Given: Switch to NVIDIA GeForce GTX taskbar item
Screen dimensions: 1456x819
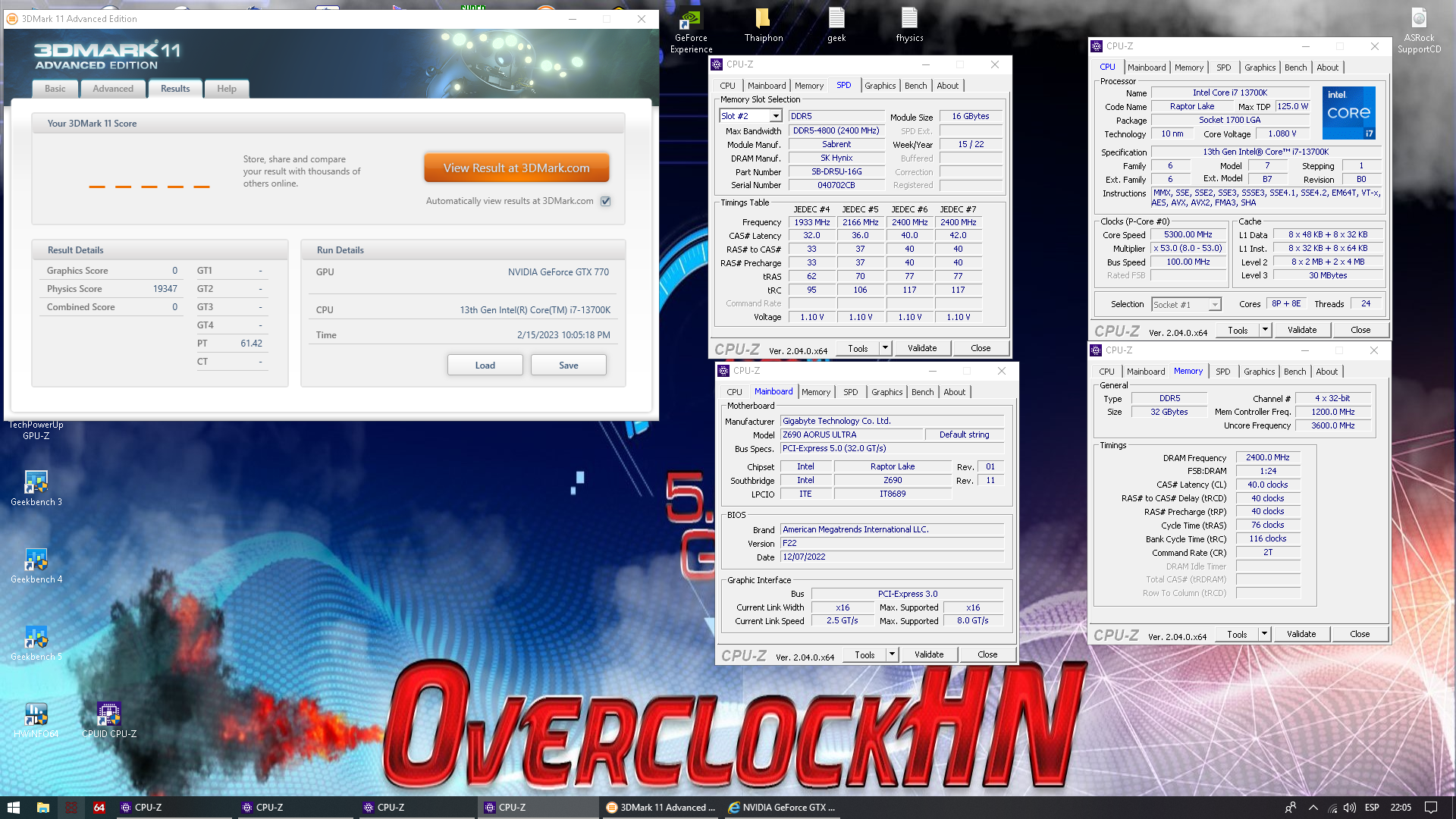Looking at the screenshot, I should (x=782, y=808).
